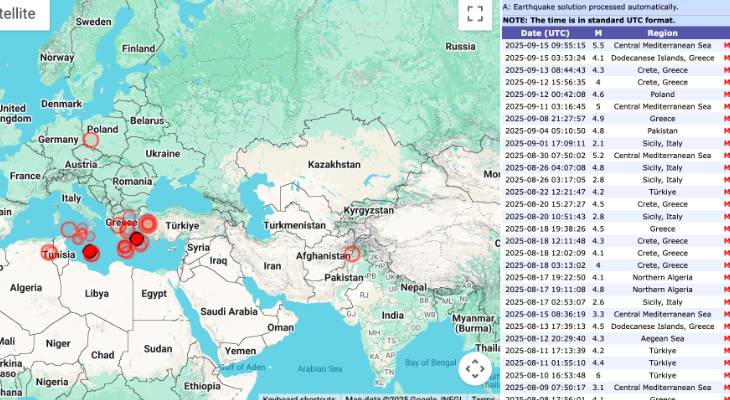
Task: Sort by the Region column header
Action: (662, 33)
